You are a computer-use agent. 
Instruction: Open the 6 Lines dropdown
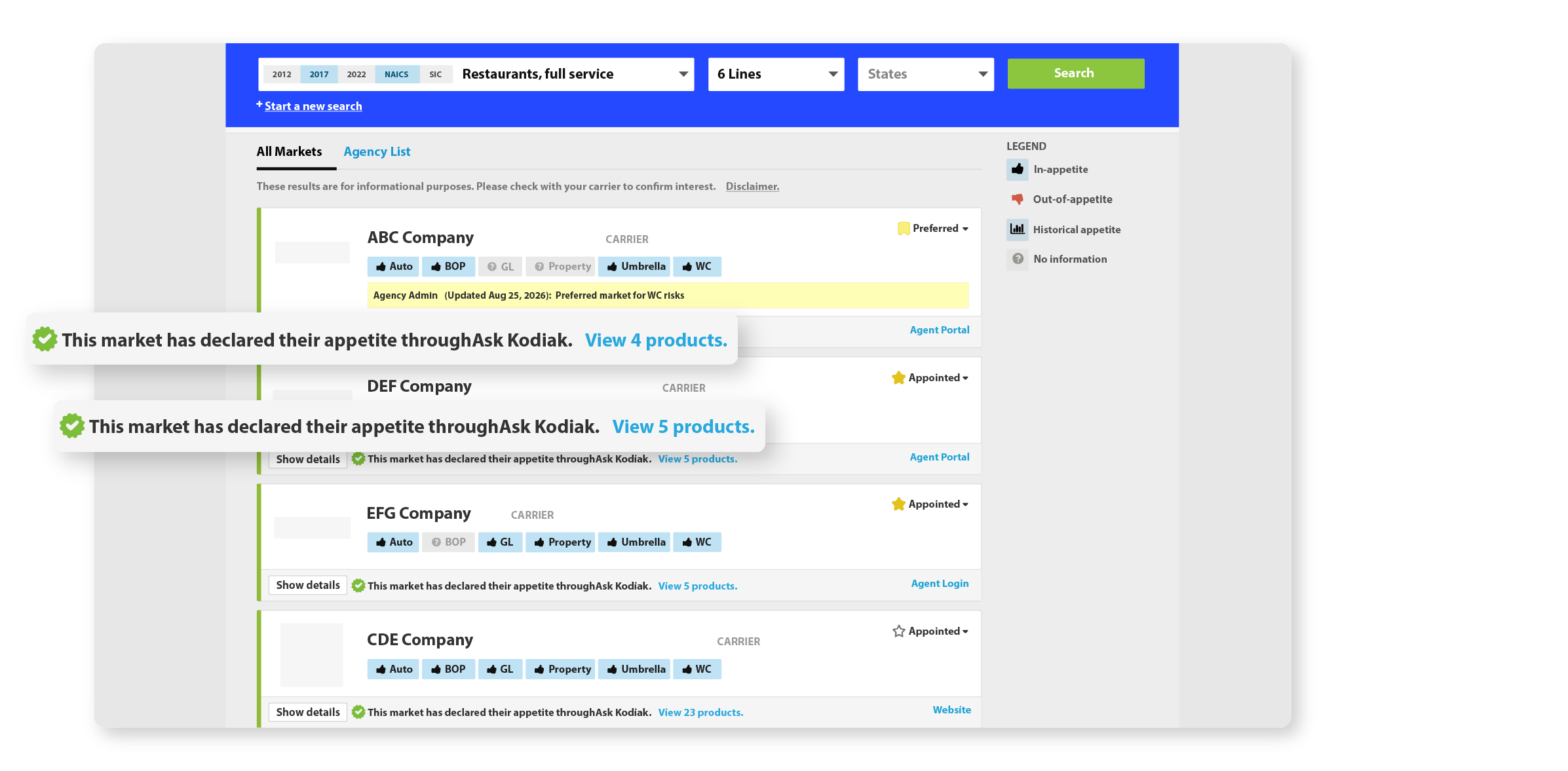pos(776,75)
